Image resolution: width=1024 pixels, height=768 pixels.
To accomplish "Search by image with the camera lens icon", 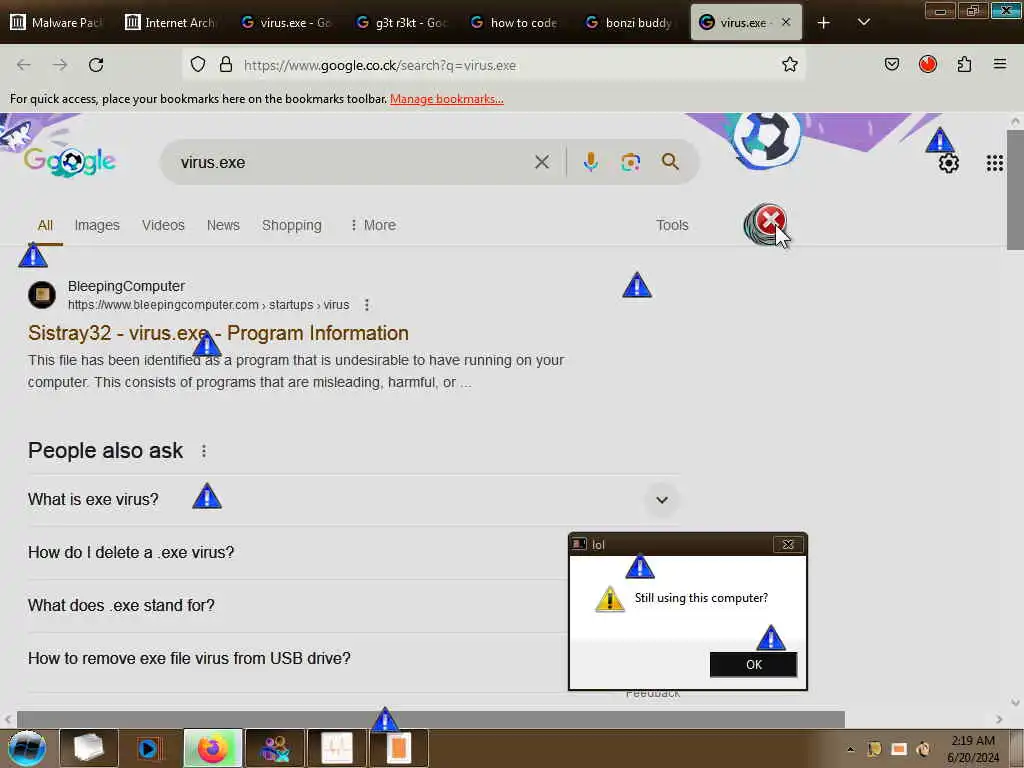I will coord(630,162).
